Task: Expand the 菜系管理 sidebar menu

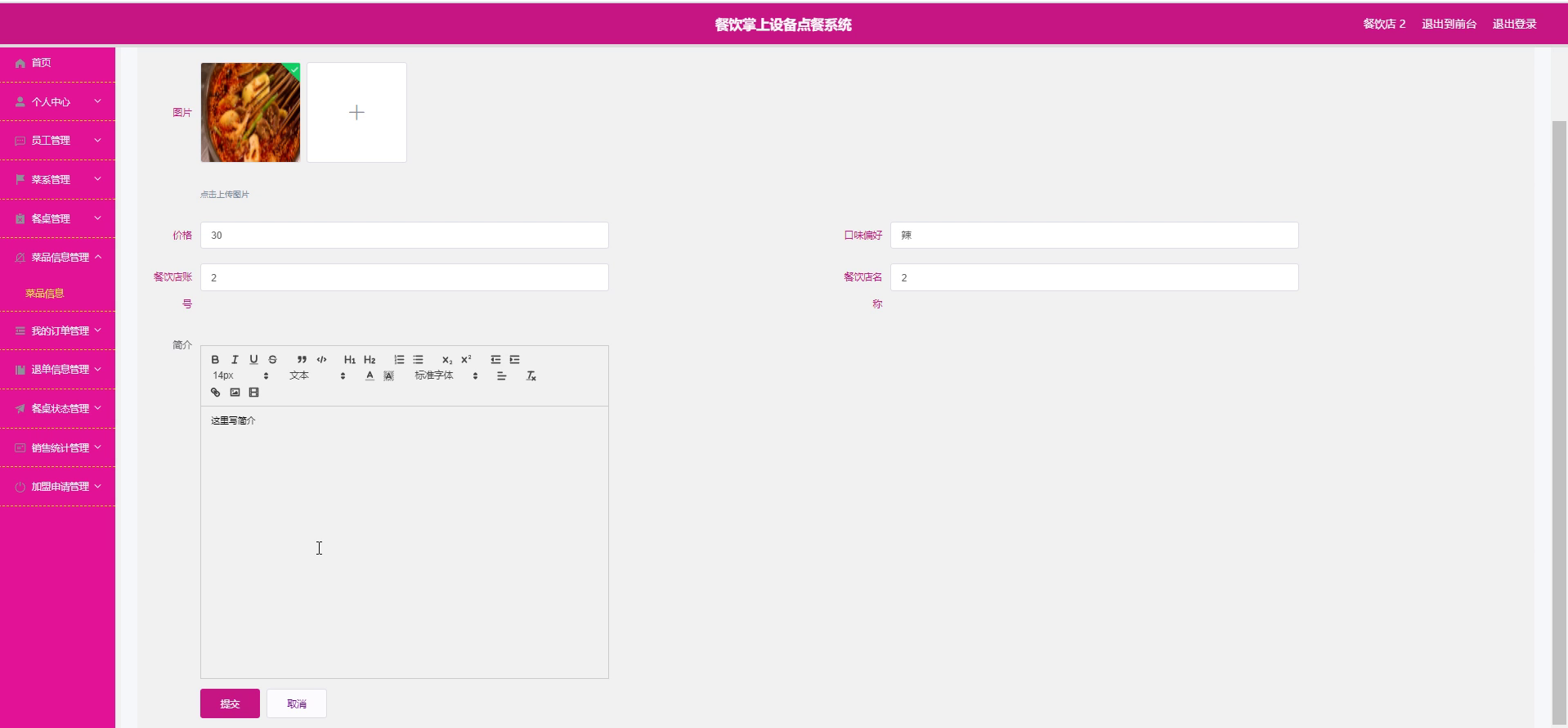Action: 57,180
